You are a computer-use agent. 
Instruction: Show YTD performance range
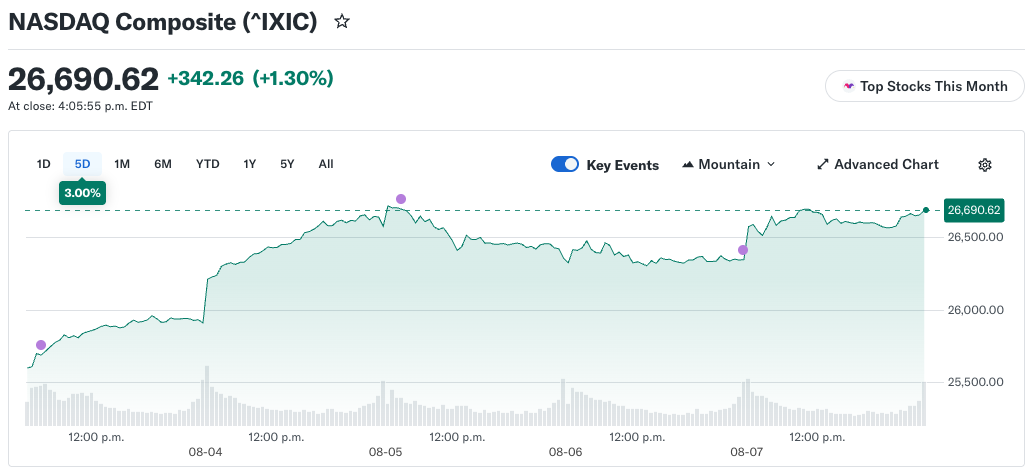207,164
